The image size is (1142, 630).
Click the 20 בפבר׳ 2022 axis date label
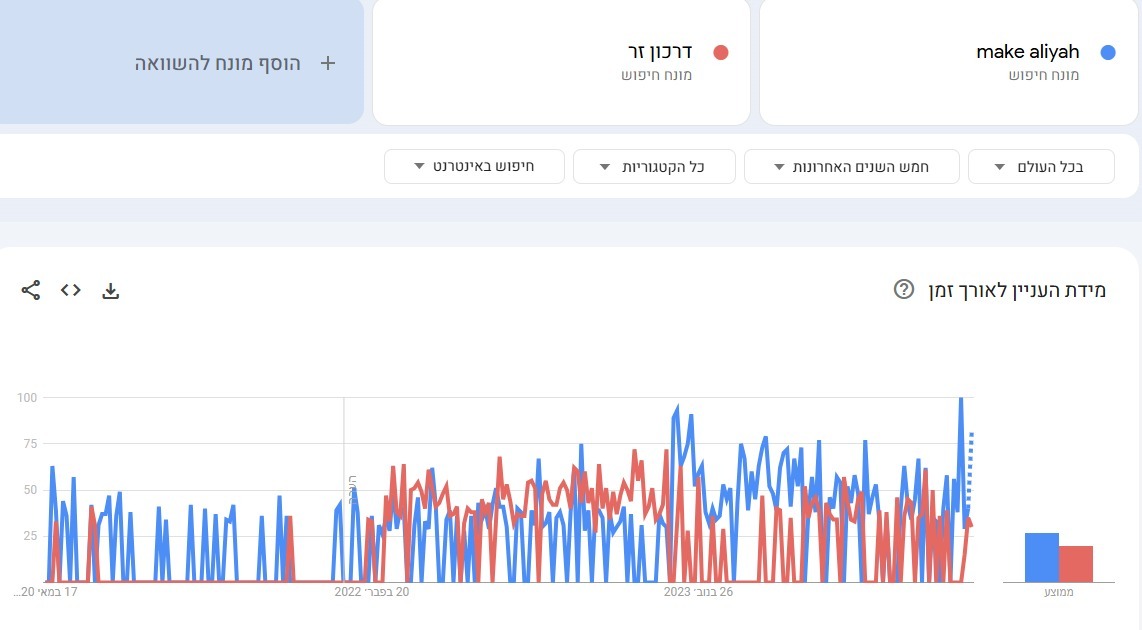pyautogui.click(x=371, y=592)
